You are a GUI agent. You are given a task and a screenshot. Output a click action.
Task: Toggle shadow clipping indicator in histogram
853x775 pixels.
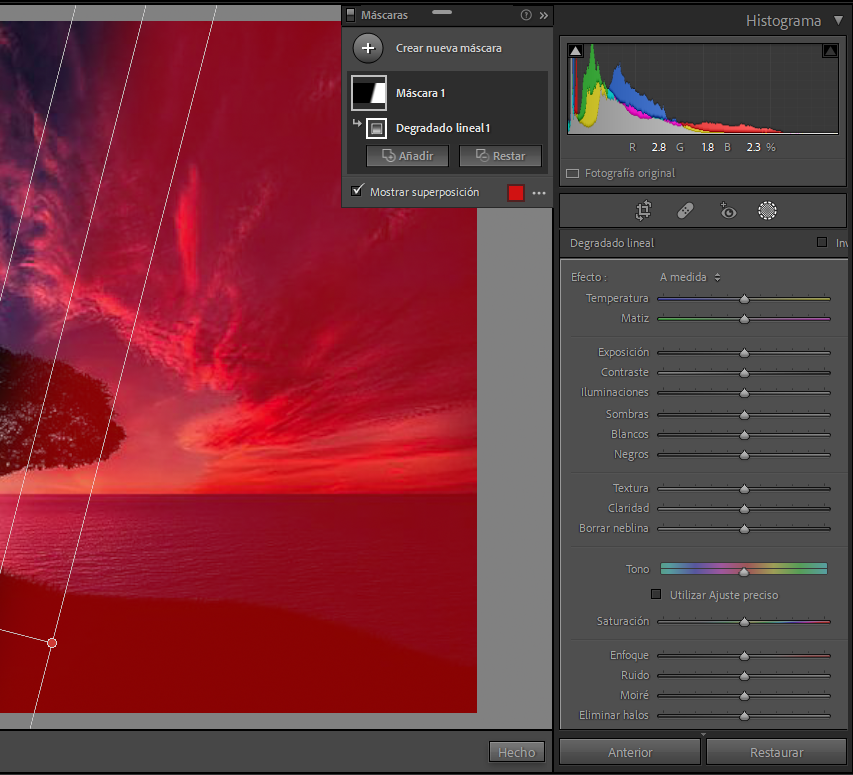pos(575,51)
